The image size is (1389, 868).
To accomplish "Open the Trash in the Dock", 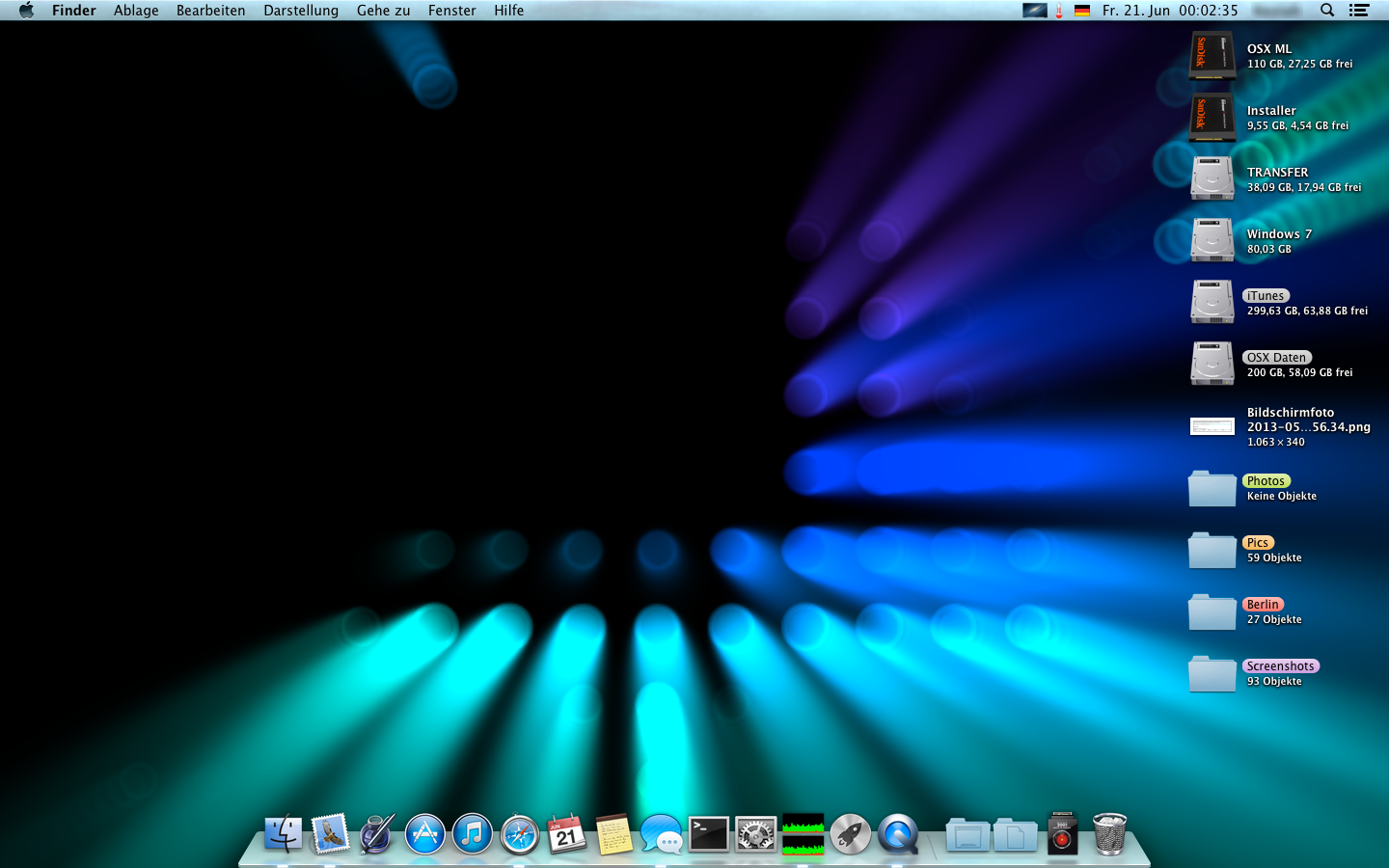I will click(x=1109, y=834).
